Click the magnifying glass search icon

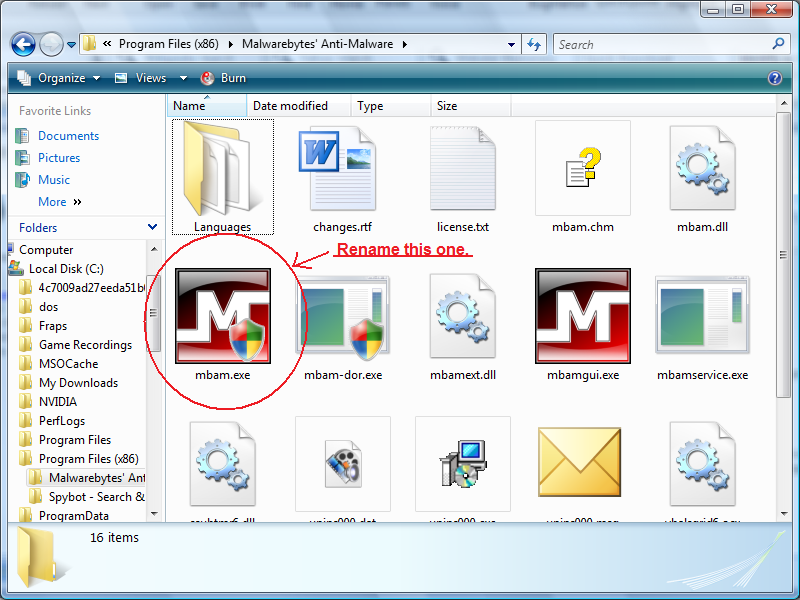(x=779, y=44)
